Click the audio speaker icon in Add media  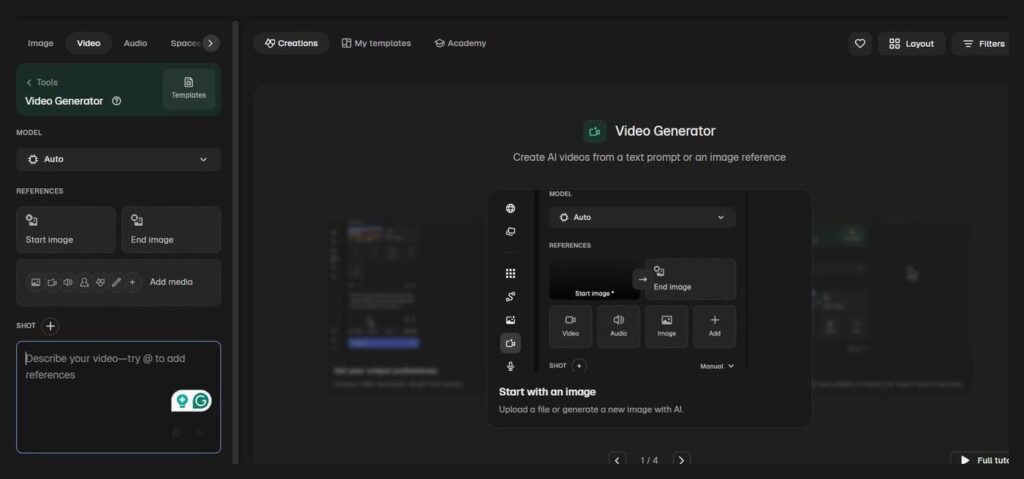(x=68, y=282)
